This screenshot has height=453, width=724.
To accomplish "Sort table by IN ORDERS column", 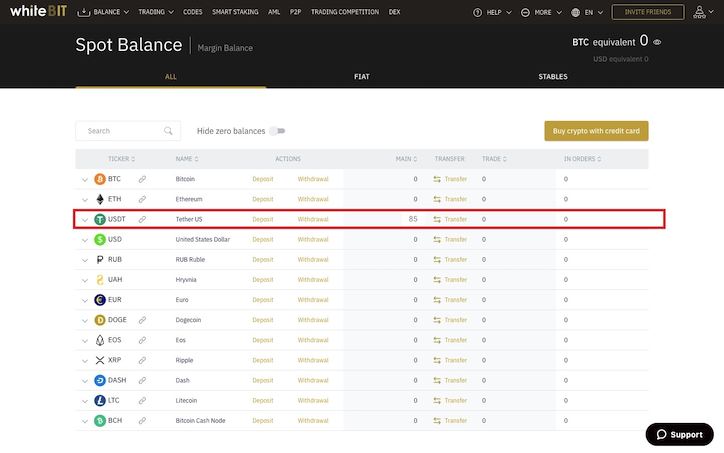I will pos(582,159).
